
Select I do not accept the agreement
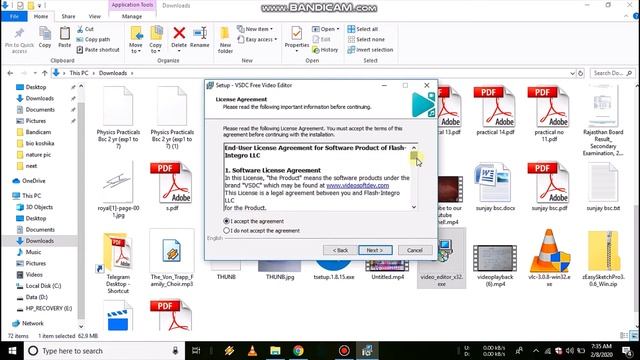[262, 231]
